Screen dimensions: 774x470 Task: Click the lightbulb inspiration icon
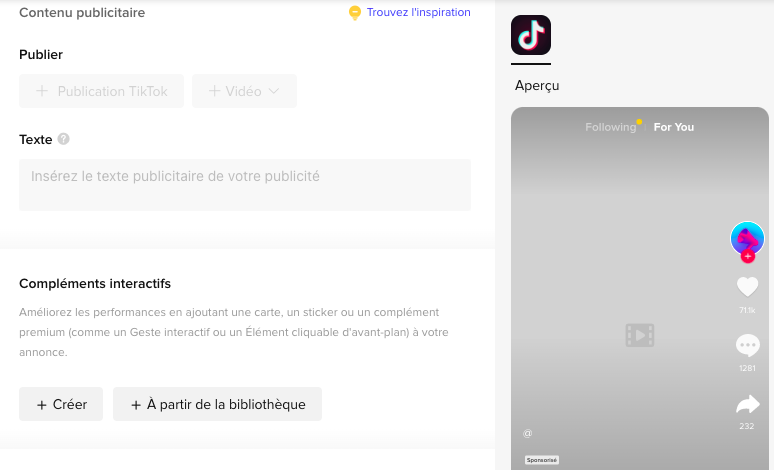click(354, 13)
